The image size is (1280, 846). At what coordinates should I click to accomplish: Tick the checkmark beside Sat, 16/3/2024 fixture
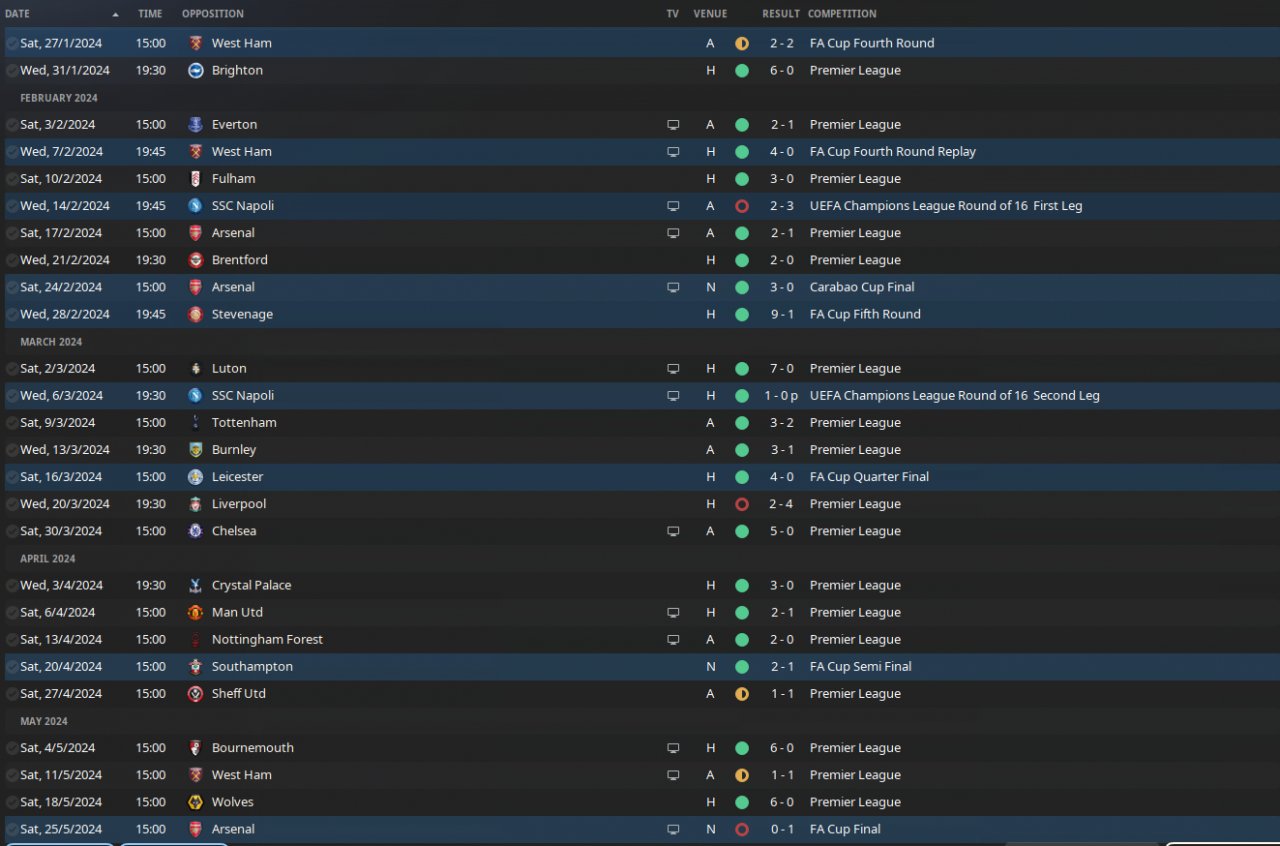pos(12,477)
